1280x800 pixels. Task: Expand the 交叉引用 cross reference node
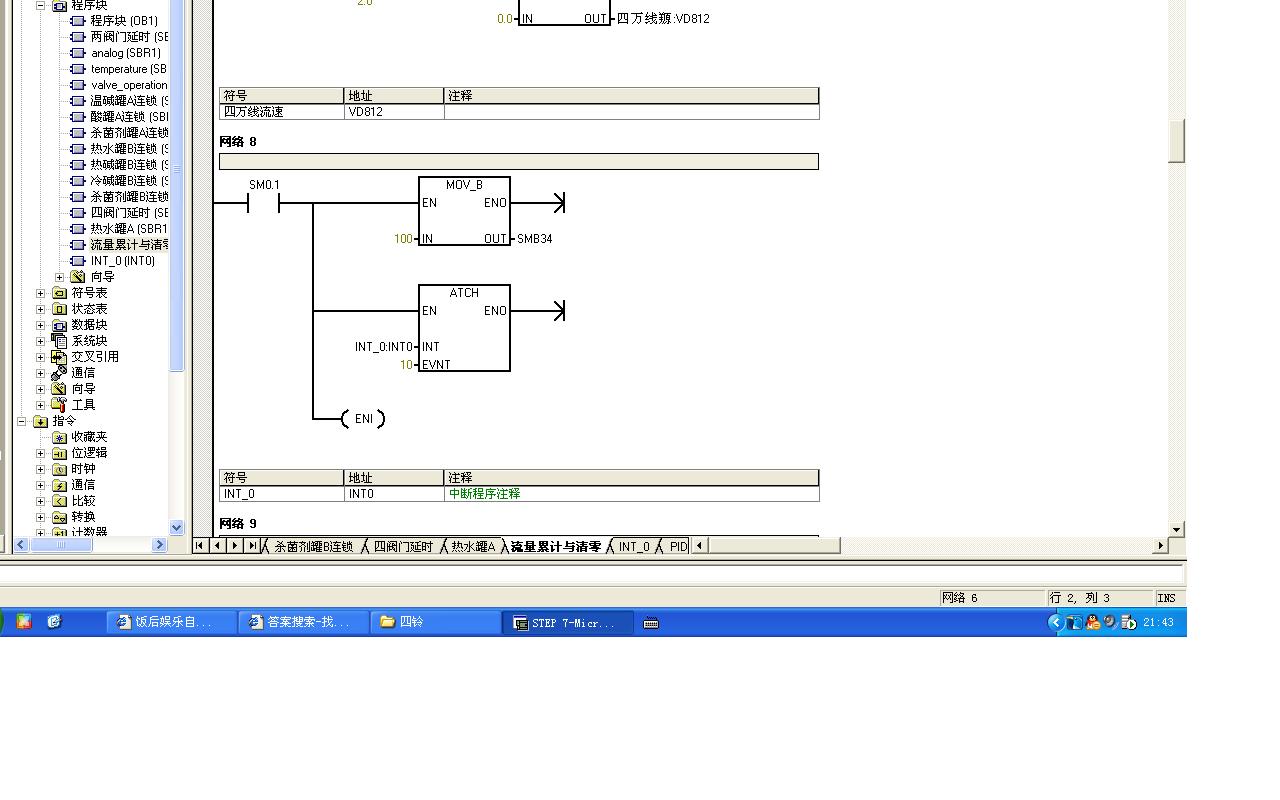click(x=41, y=357)
